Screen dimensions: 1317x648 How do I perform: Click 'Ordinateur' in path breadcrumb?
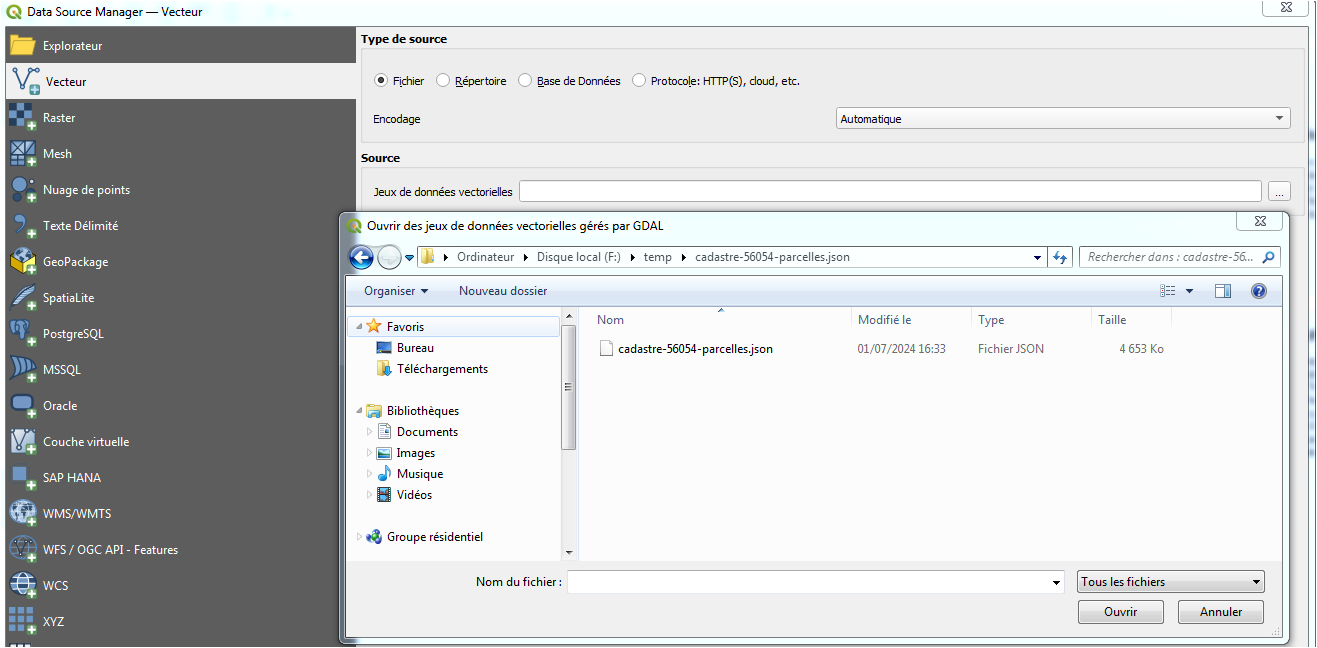(486, 257)
